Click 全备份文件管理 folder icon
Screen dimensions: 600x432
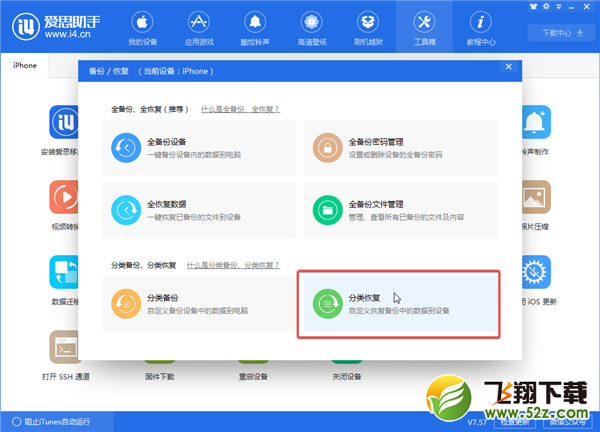(328, 210)
